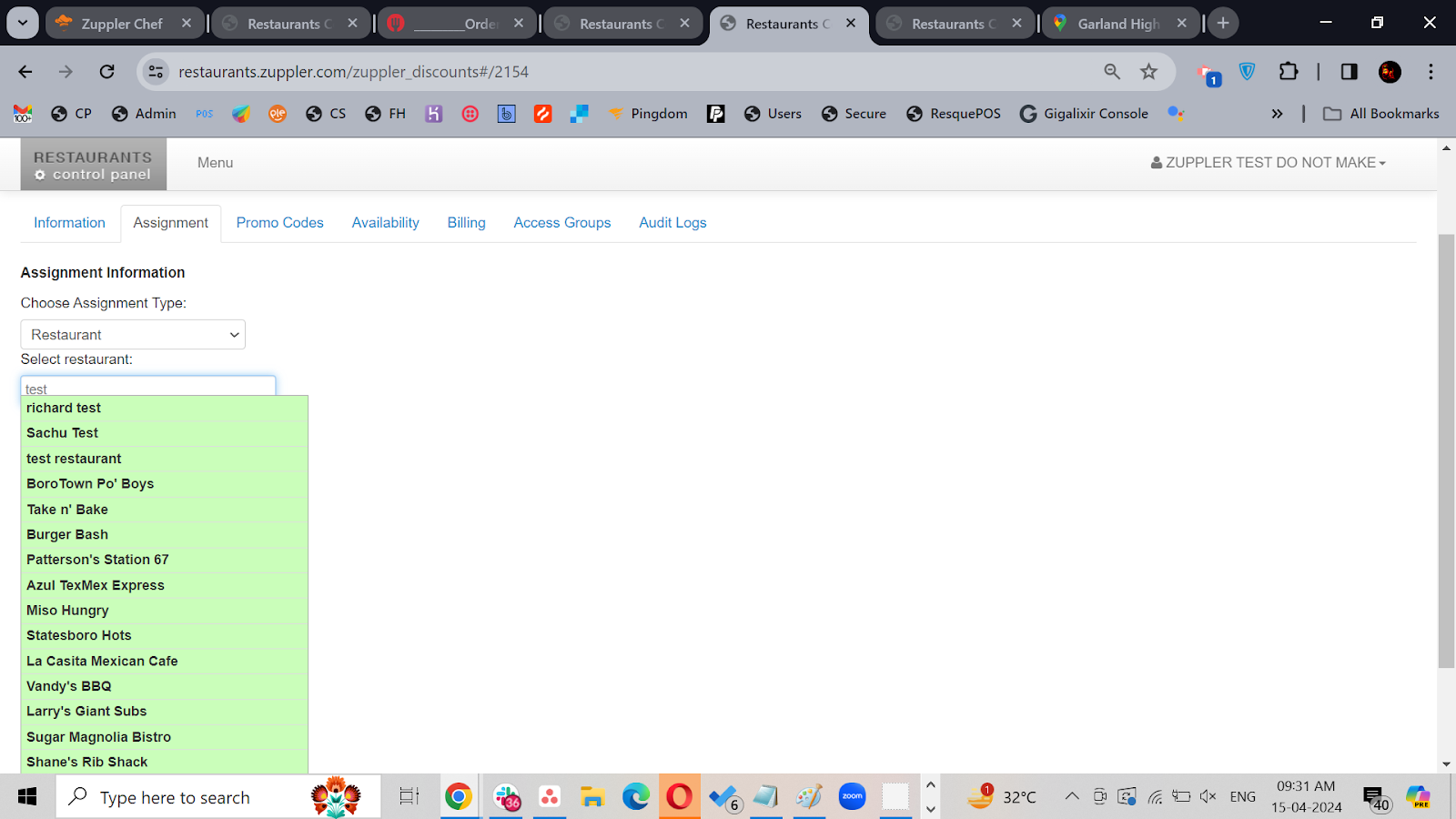Open the FH bookmark
This screenshot has height=819, width=1456.
click(386, 114)
